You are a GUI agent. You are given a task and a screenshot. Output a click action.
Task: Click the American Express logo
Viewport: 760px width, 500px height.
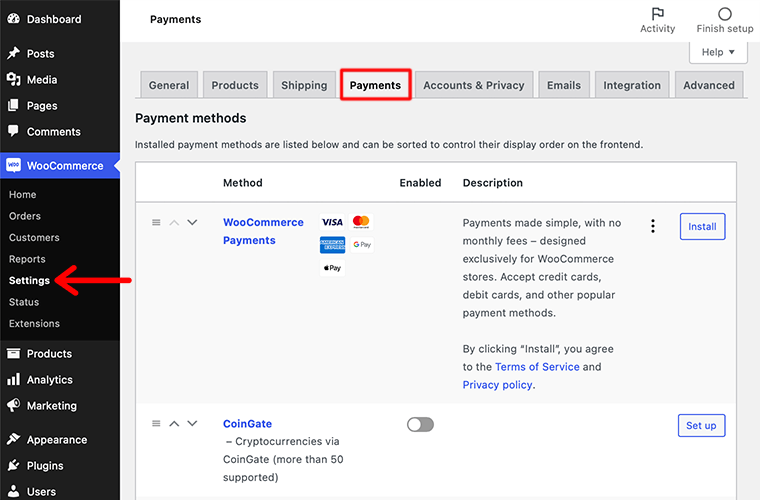pyautogui.click(x=332, y=245)
